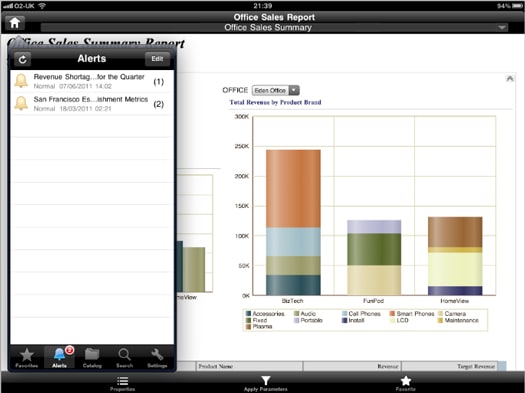Tap the Wi-Fi icon in status bar
This screenshot has width=525, height=393.
(42, 6)
